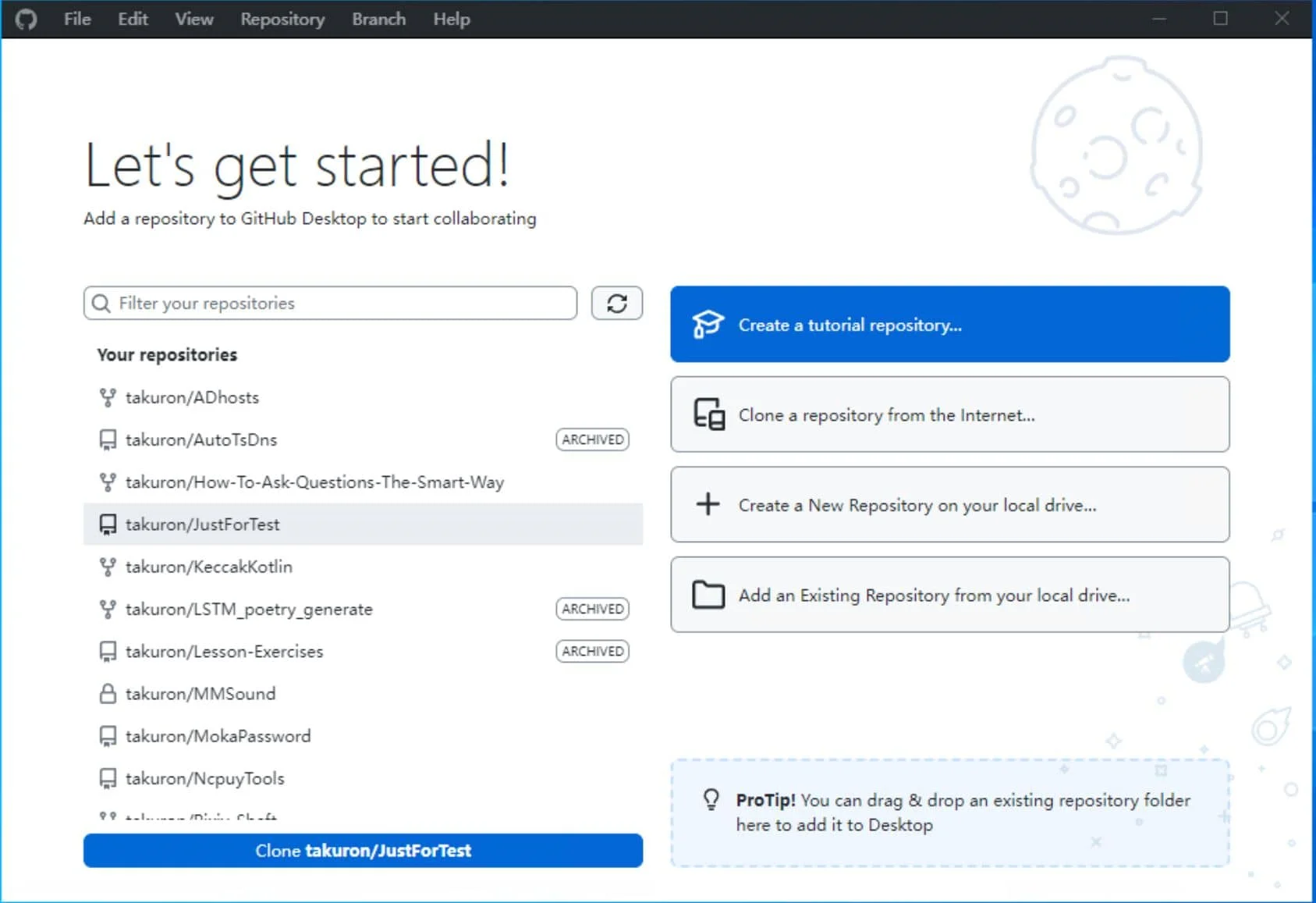This screenshot has width=1316, height=903.
Task: Select takuron/KeccakKotlin repository row
Action: (364, 567)
